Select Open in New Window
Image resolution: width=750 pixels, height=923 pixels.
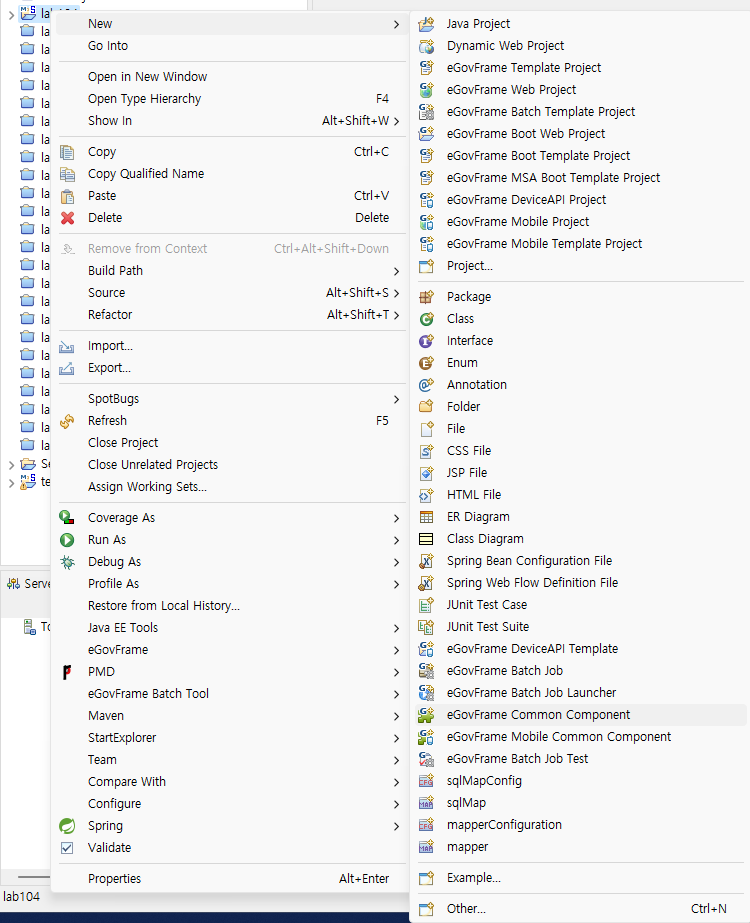click(x=147, y=77)
